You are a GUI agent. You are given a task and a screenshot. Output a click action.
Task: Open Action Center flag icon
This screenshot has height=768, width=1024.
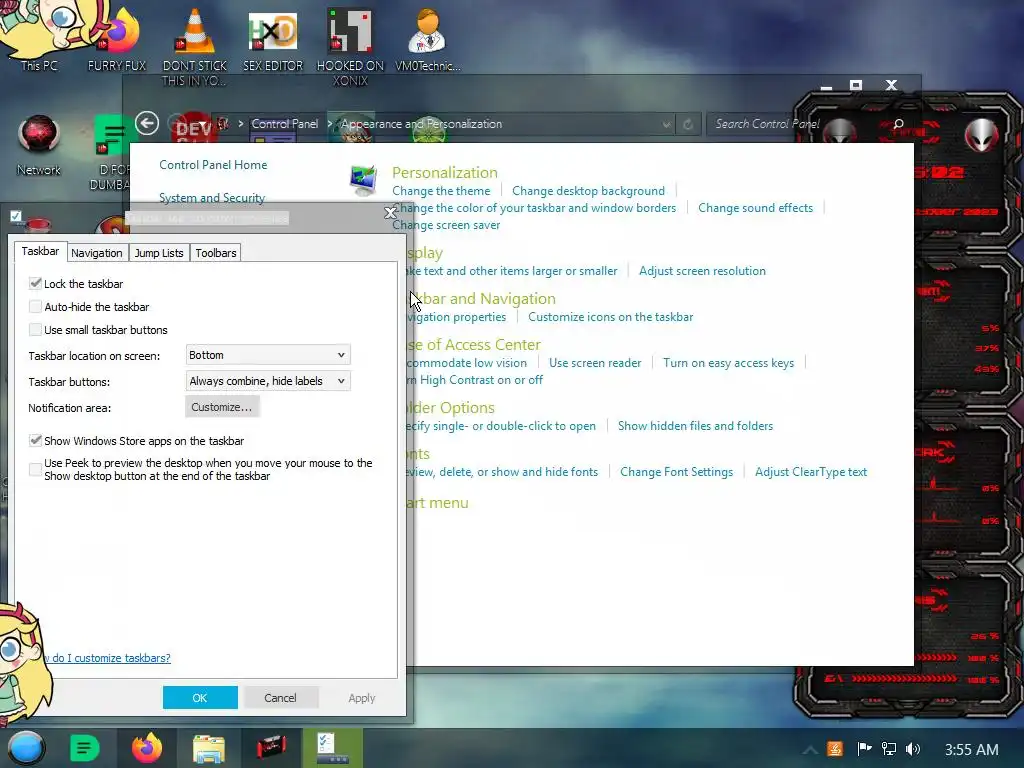click(864, 749)
